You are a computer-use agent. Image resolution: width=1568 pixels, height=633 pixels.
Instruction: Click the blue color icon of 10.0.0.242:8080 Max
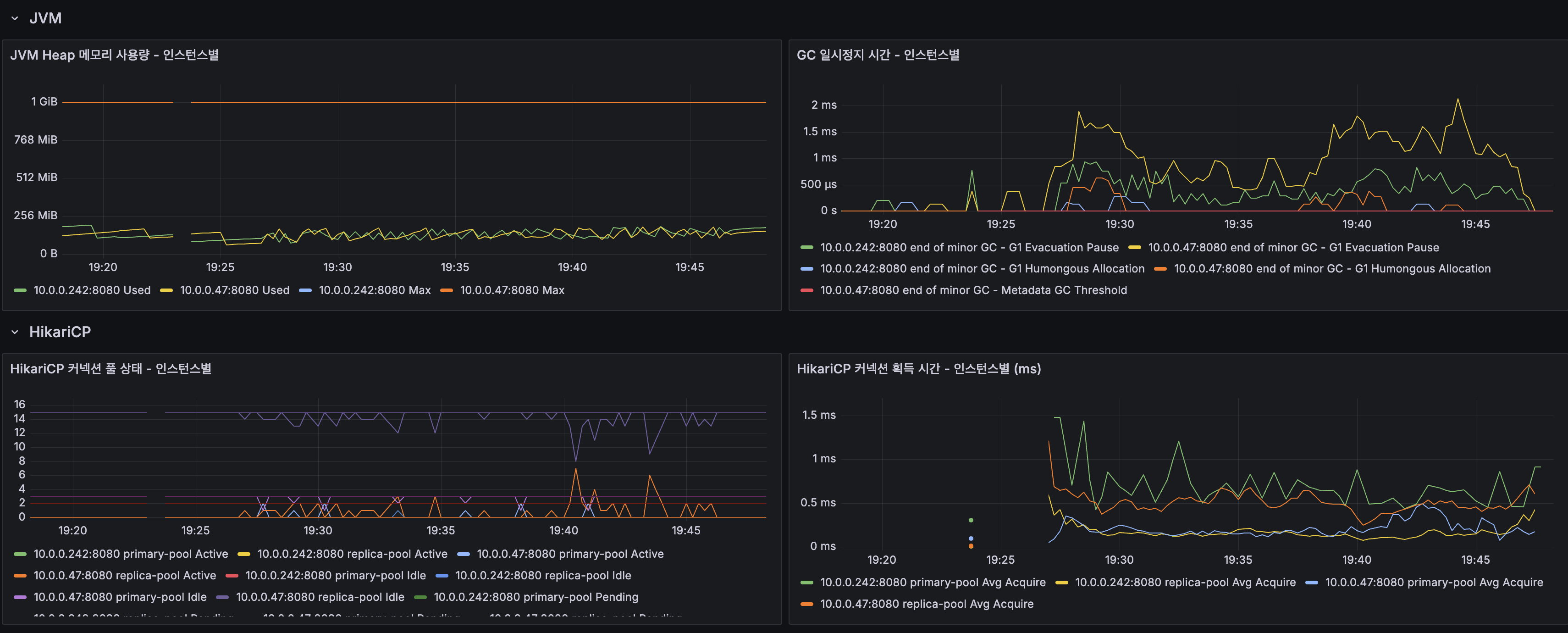pos(305,291)
